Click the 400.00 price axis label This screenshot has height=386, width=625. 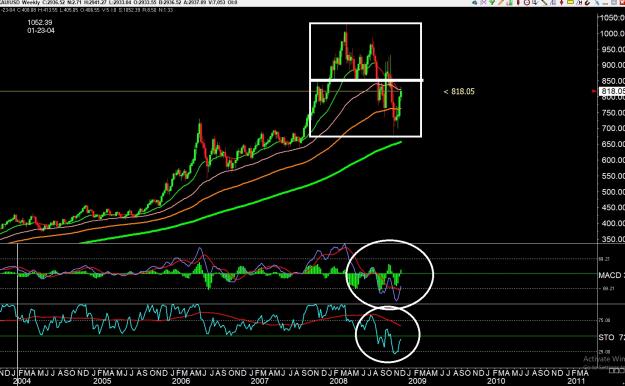pyautogui.click(x=612, y=223)
